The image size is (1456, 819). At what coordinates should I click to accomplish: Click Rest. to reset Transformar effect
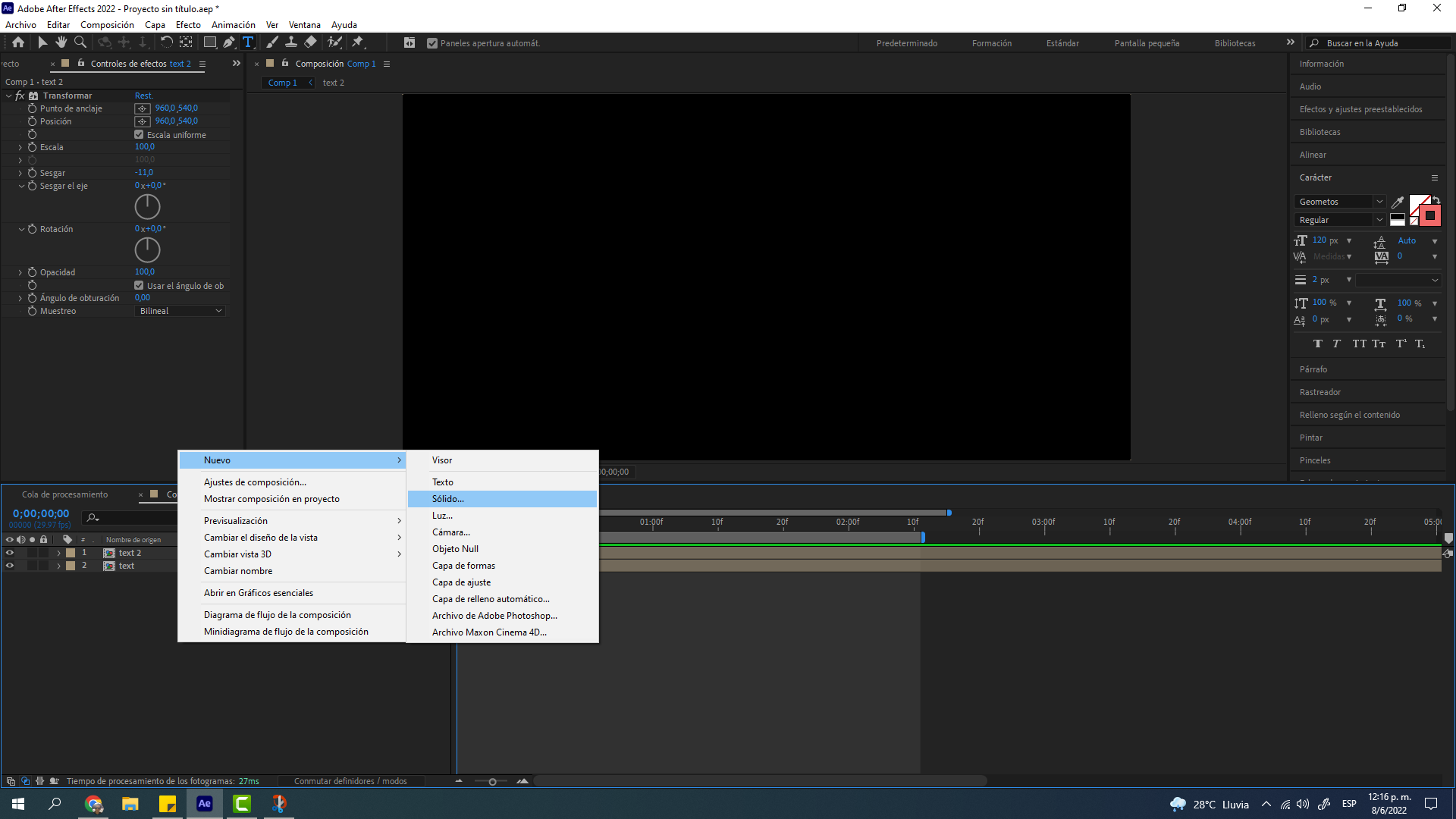(143, 96)
